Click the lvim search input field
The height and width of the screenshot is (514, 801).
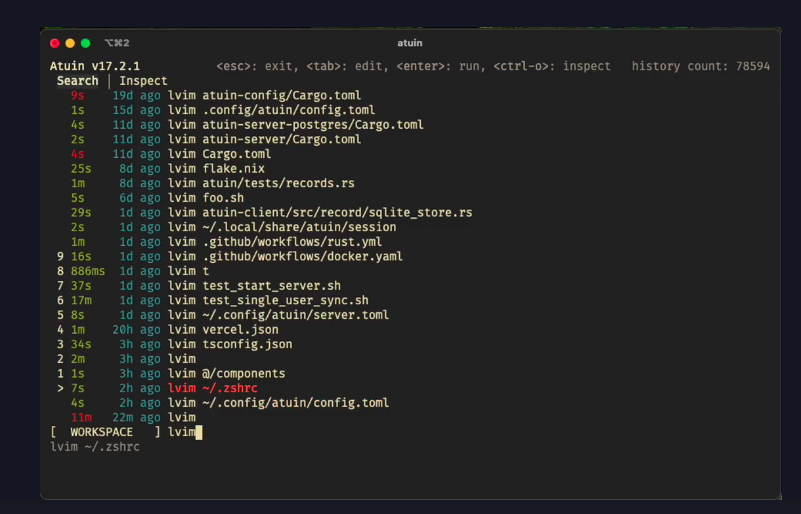point(184,432)
